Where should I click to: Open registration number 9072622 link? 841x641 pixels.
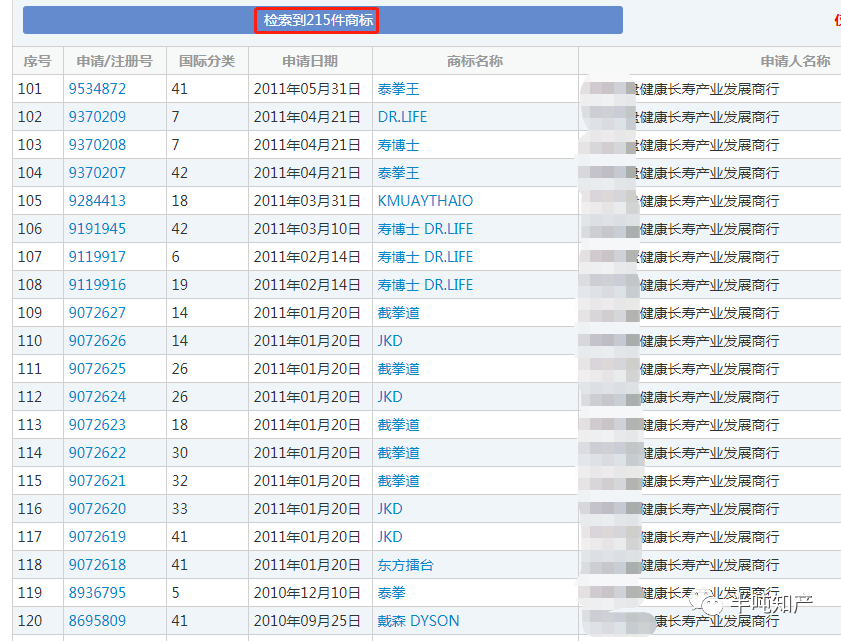coord(97,452)
